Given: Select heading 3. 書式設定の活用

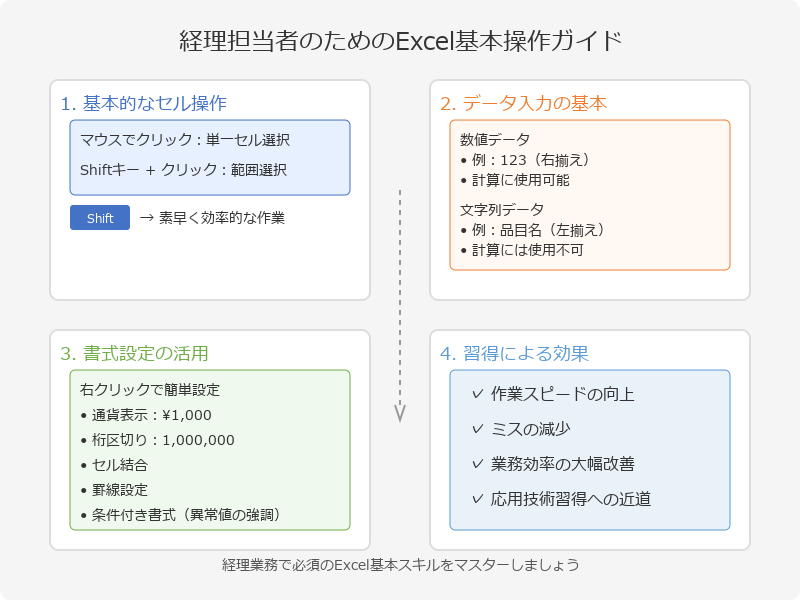Looking at the screenshot, I should coord(134,354).
